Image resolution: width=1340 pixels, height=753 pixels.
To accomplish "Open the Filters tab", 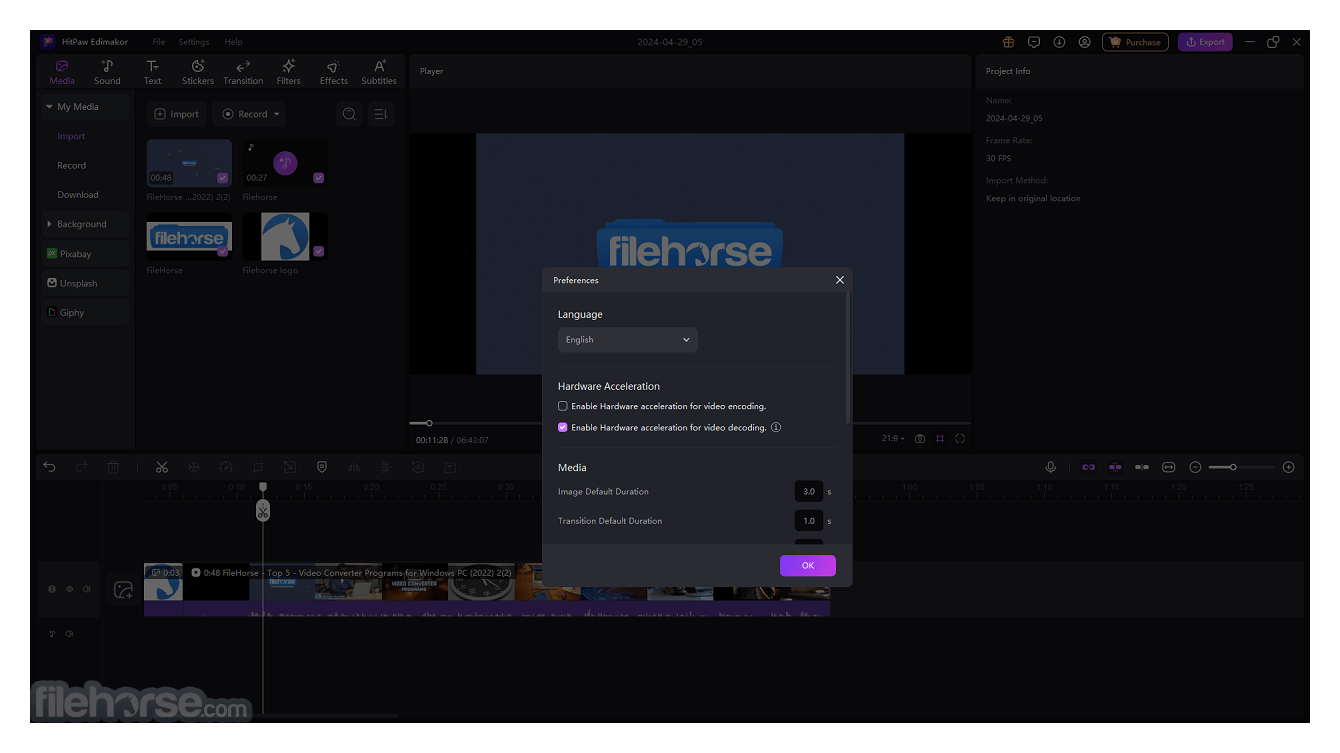I will click(288, 72).
